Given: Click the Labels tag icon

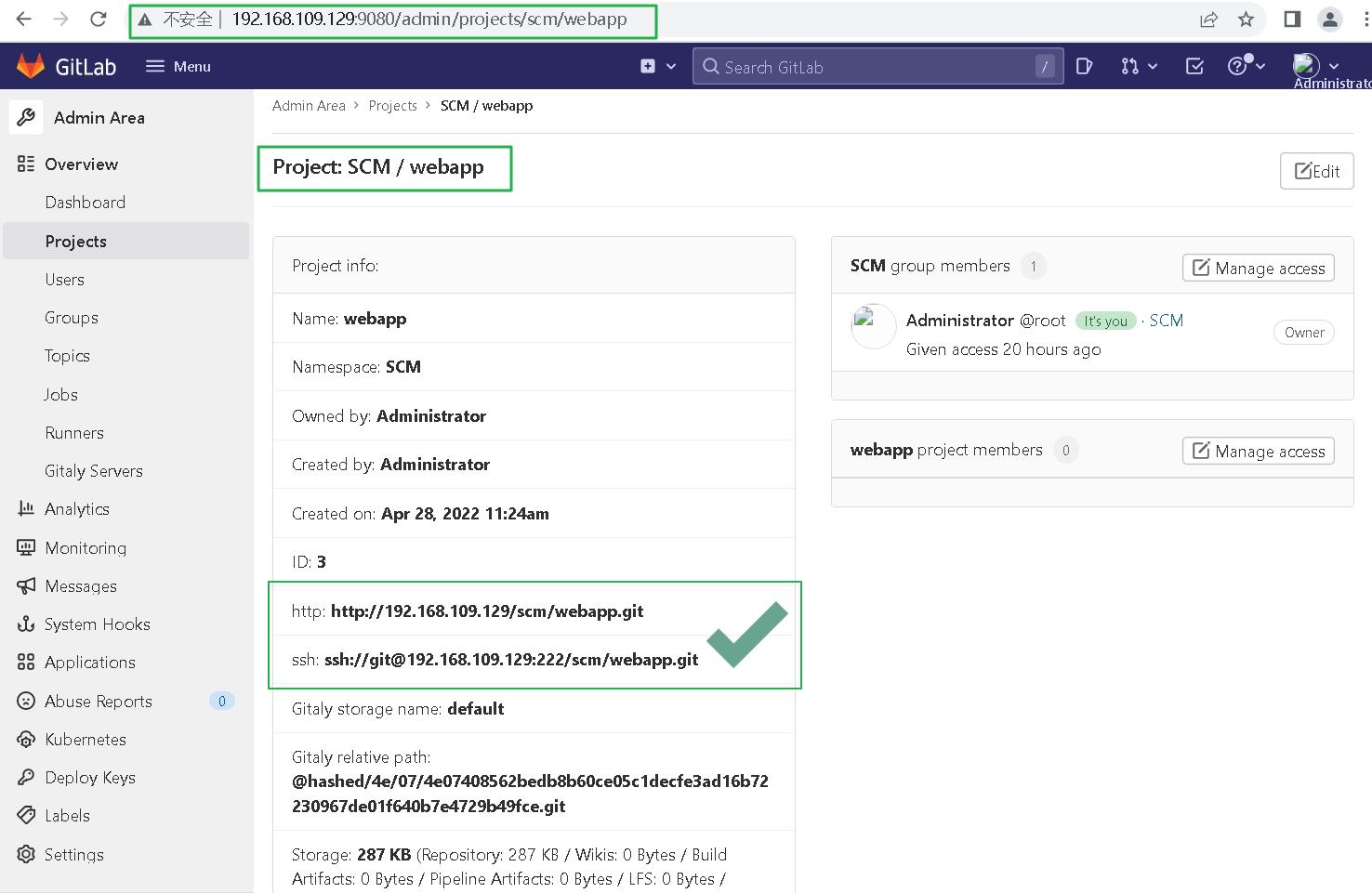Looking at the screenshot, I should [x=26, y=815].
